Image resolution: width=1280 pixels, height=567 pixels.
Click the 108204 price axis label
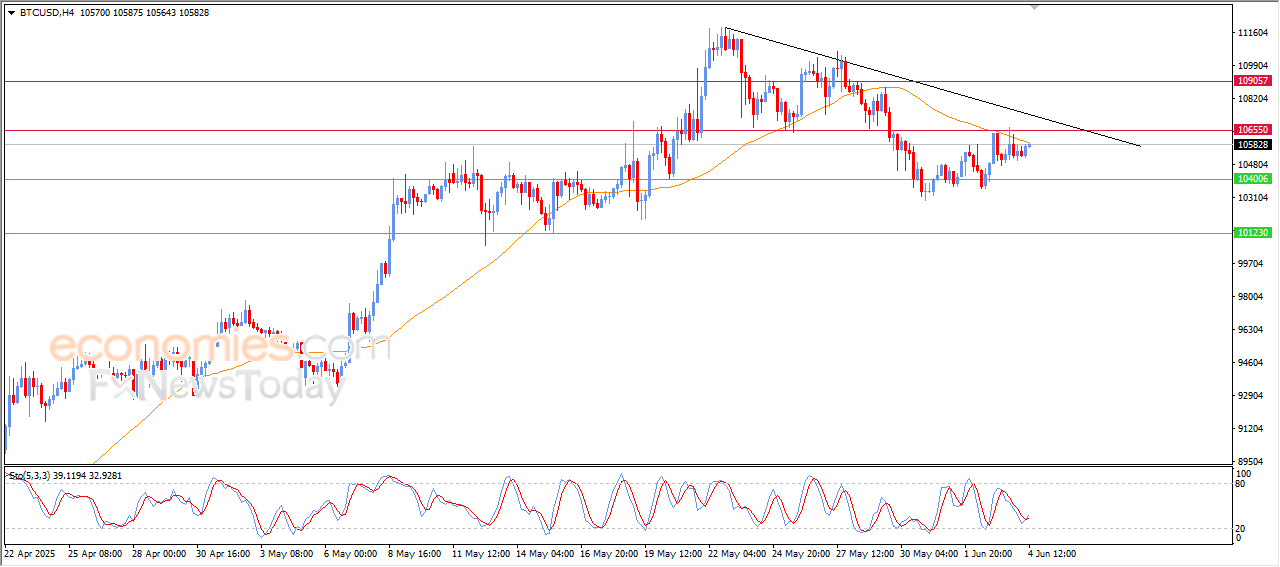pos(1255,99)
